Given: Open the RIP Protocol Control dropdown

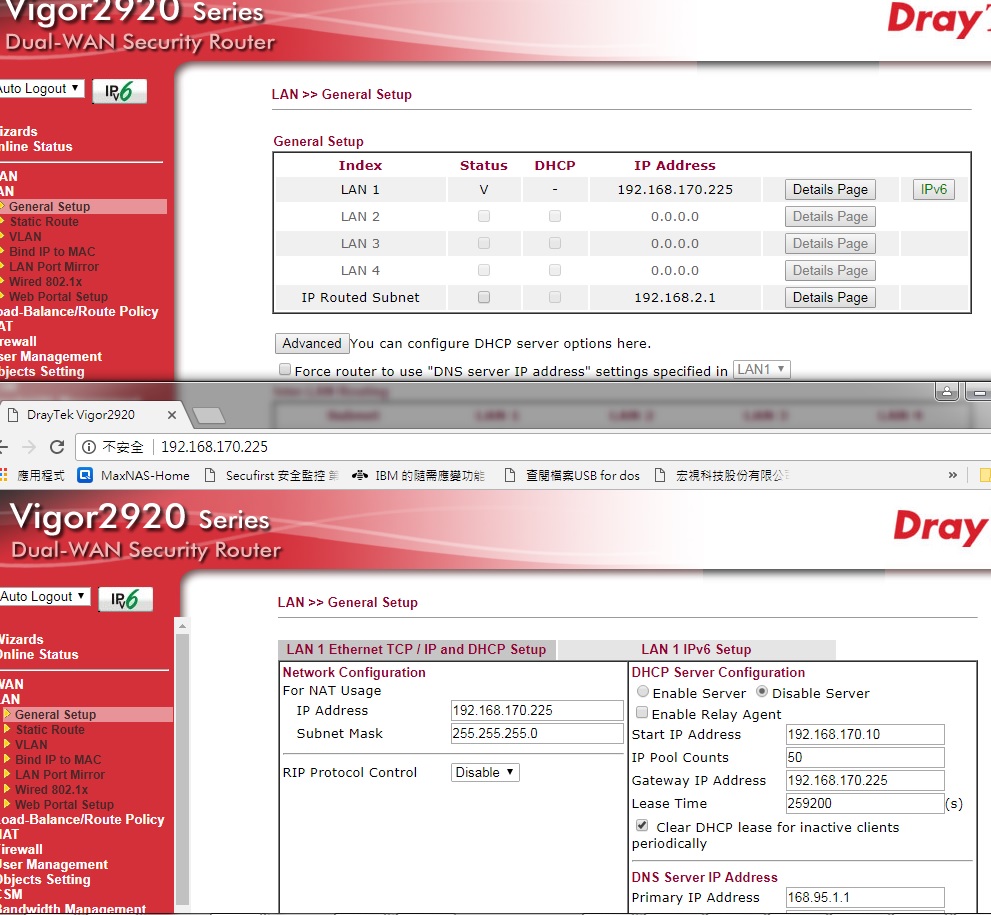Looking at the screenshot, I should pos(485,772).
